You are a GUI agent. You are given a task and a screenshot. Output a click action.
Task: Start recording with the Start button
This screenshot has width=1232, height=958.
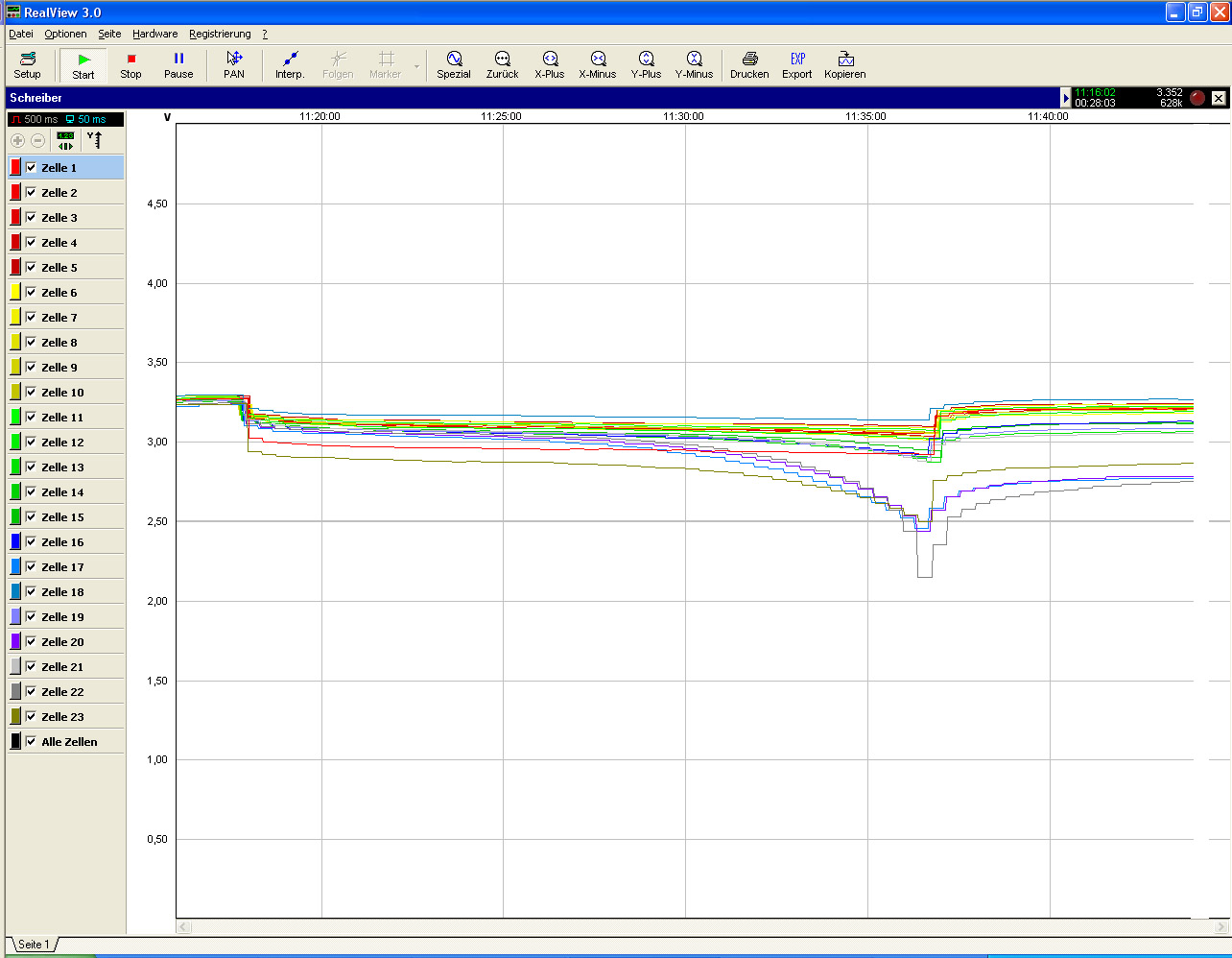click(x=83, y=64)
